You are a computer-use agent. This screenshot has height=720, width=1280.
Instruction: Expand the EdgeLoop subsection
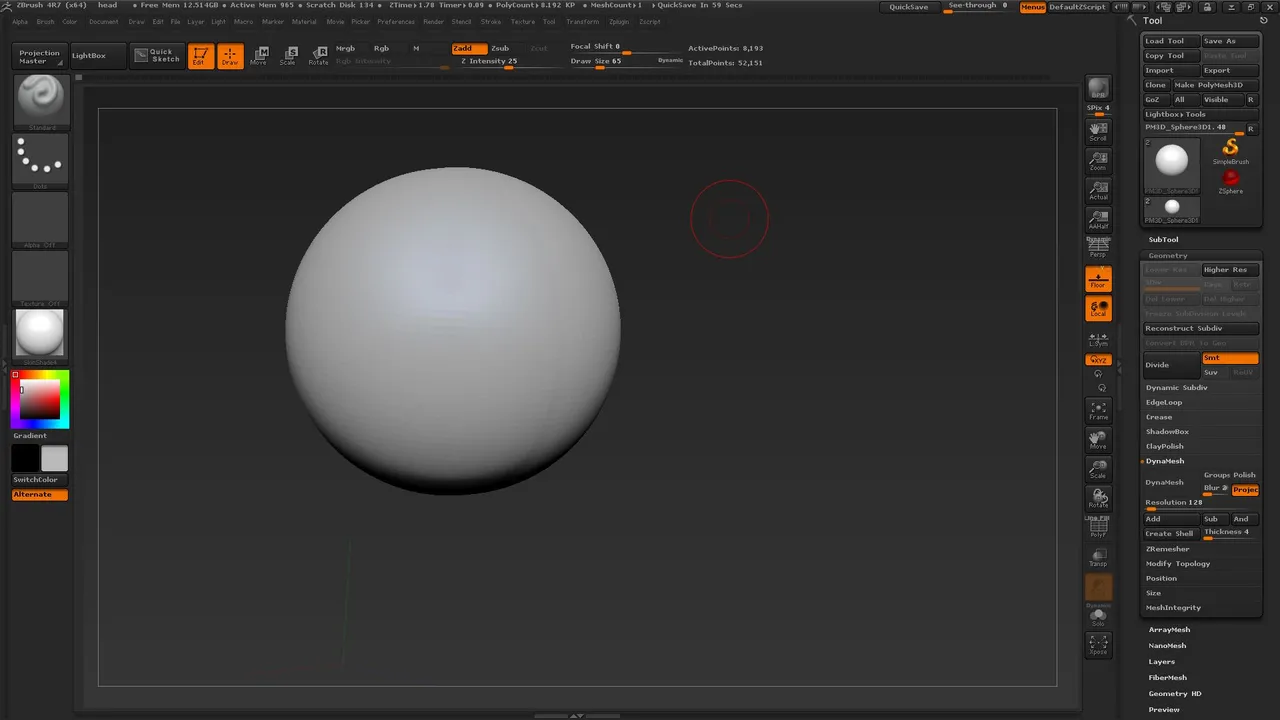click(1164, 402)
